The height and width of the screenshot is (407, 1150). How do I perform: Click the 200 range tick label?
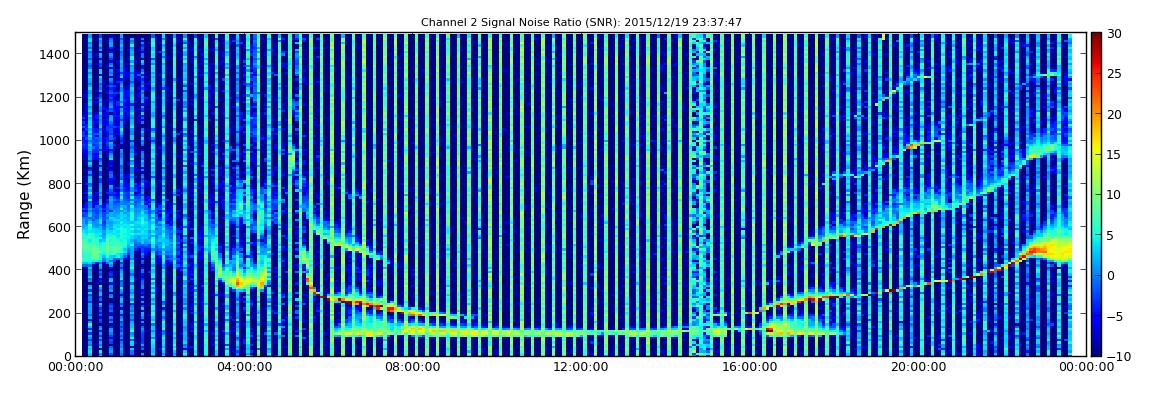[x=59, y=314]
